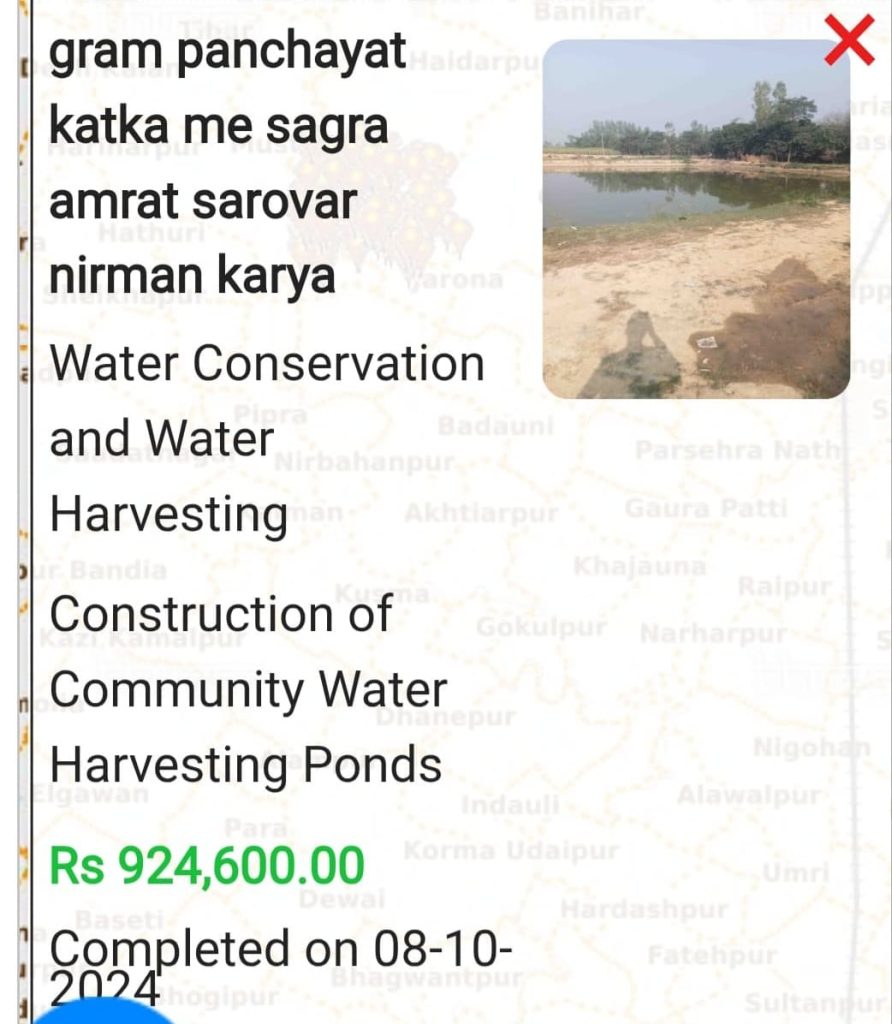Image resolution: width=892 pixels, height=1024 pixels.
Task: Click the Parsehra Nath map label
Action: coord(739,451)
